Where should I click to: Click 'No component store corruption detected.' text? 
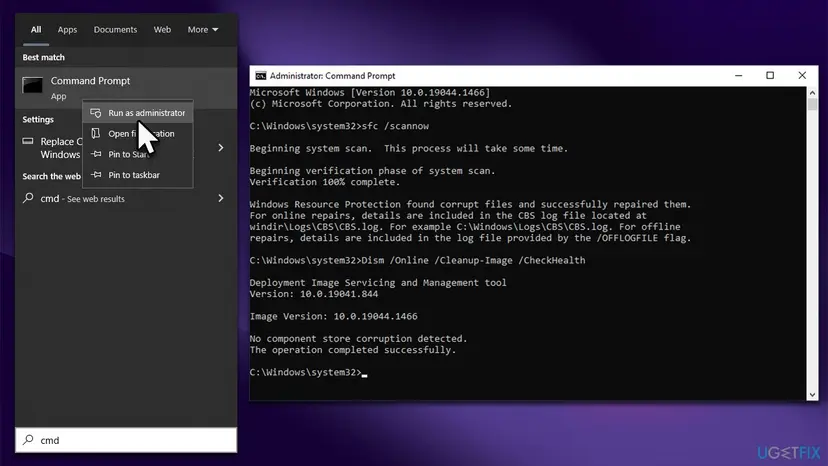click(359, 339)
